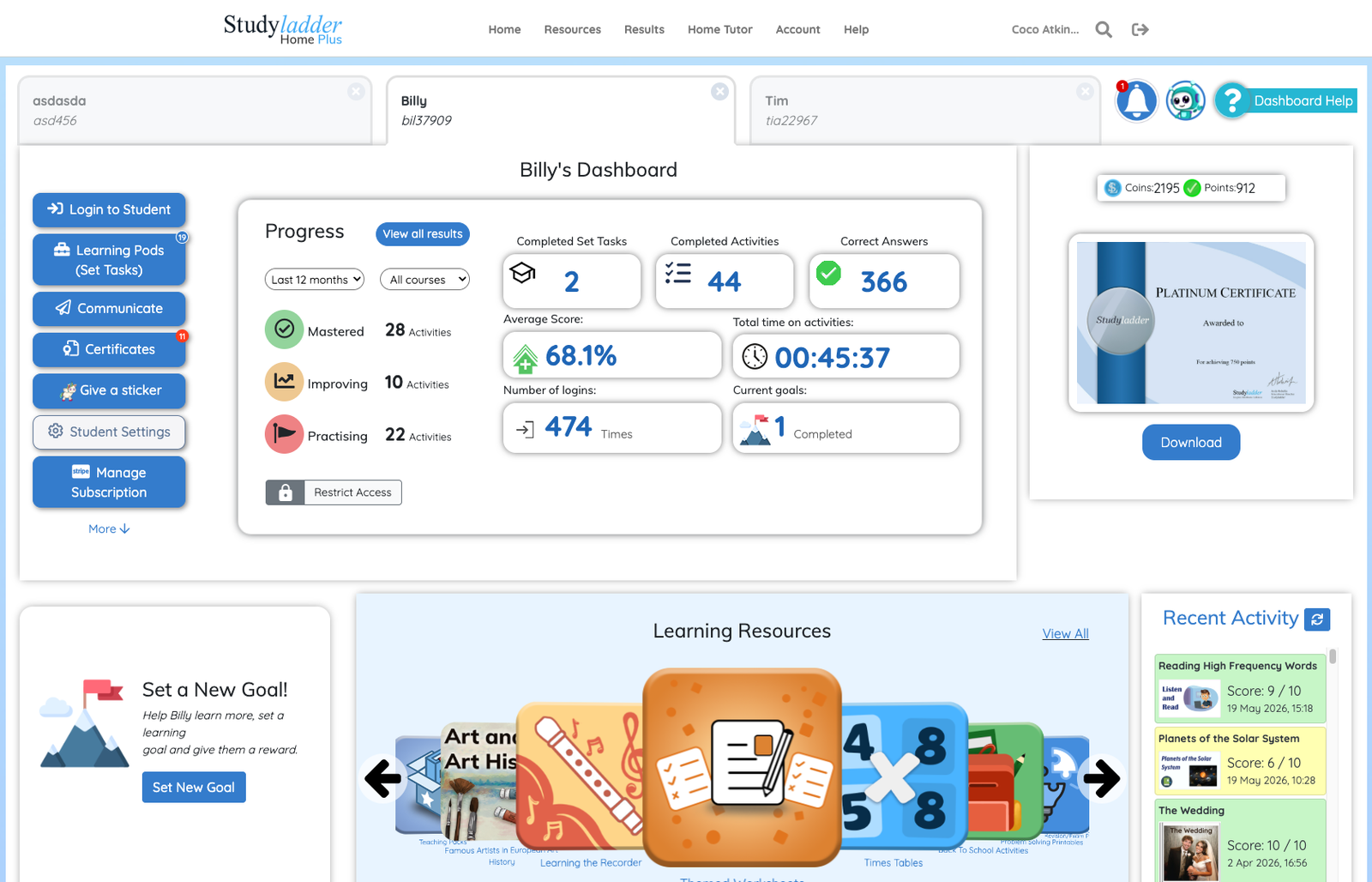Viewport: 1372px width, 882px height.
Task: Click Restrict Access button label
Action: pos(352,492)
